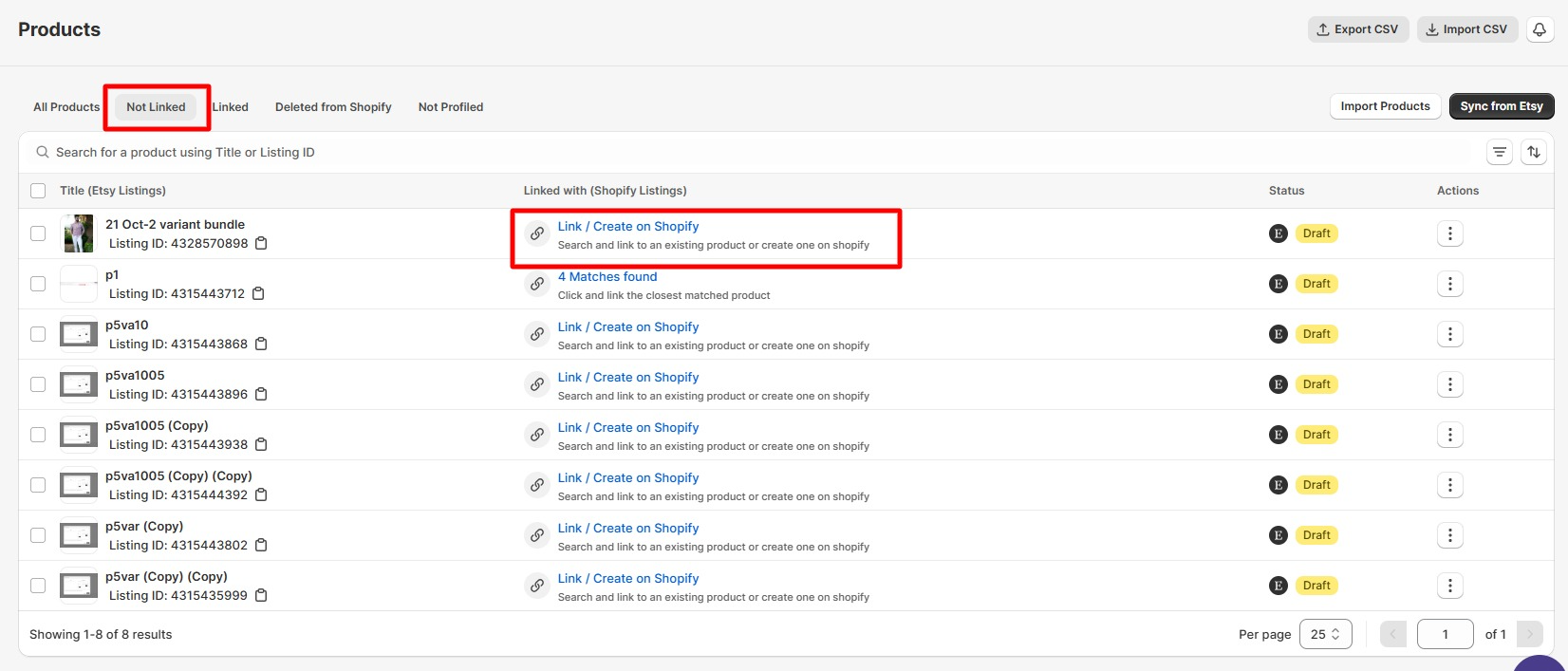Viewport: 1568px width, 671px height.
Task: Select checkbox for product p1
Action: click(x=38, y=284)
